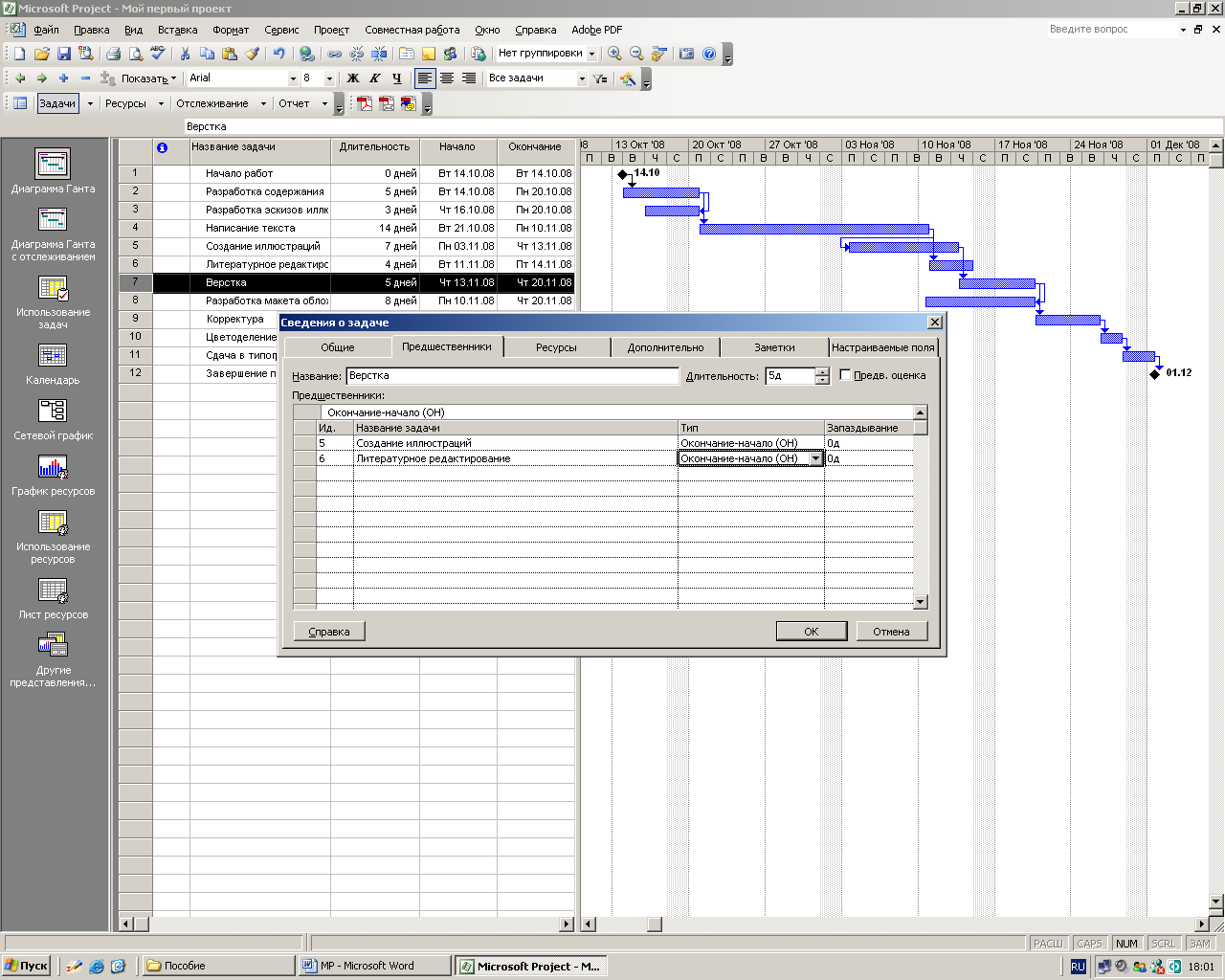Toggle align center button
Viewport: 1225px width, 980px height.
tap(447, 78)
